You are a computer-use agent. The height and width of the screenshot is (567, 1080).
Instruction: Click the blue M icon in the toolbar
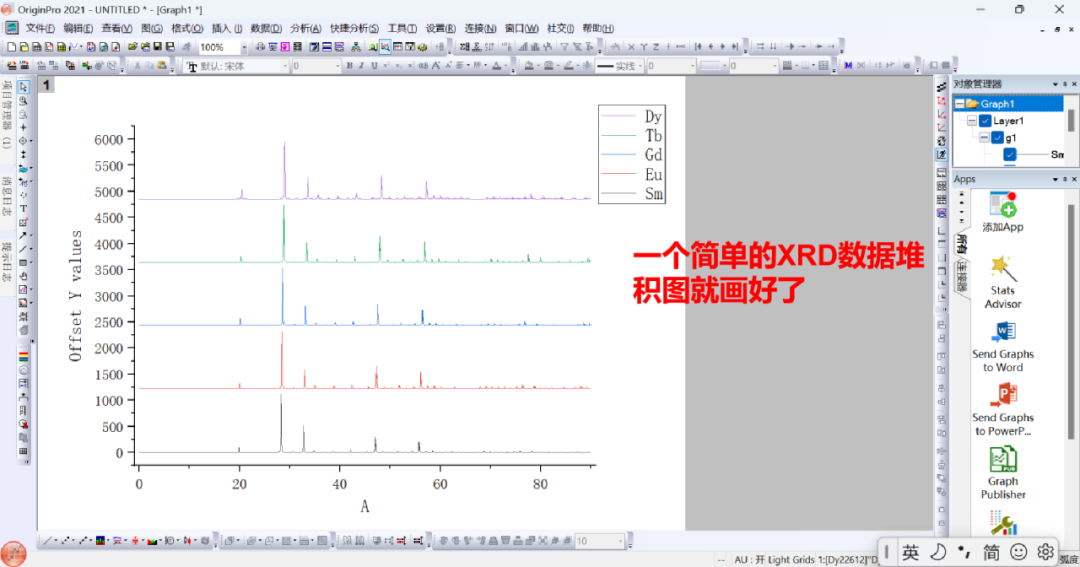click(848, 65)
